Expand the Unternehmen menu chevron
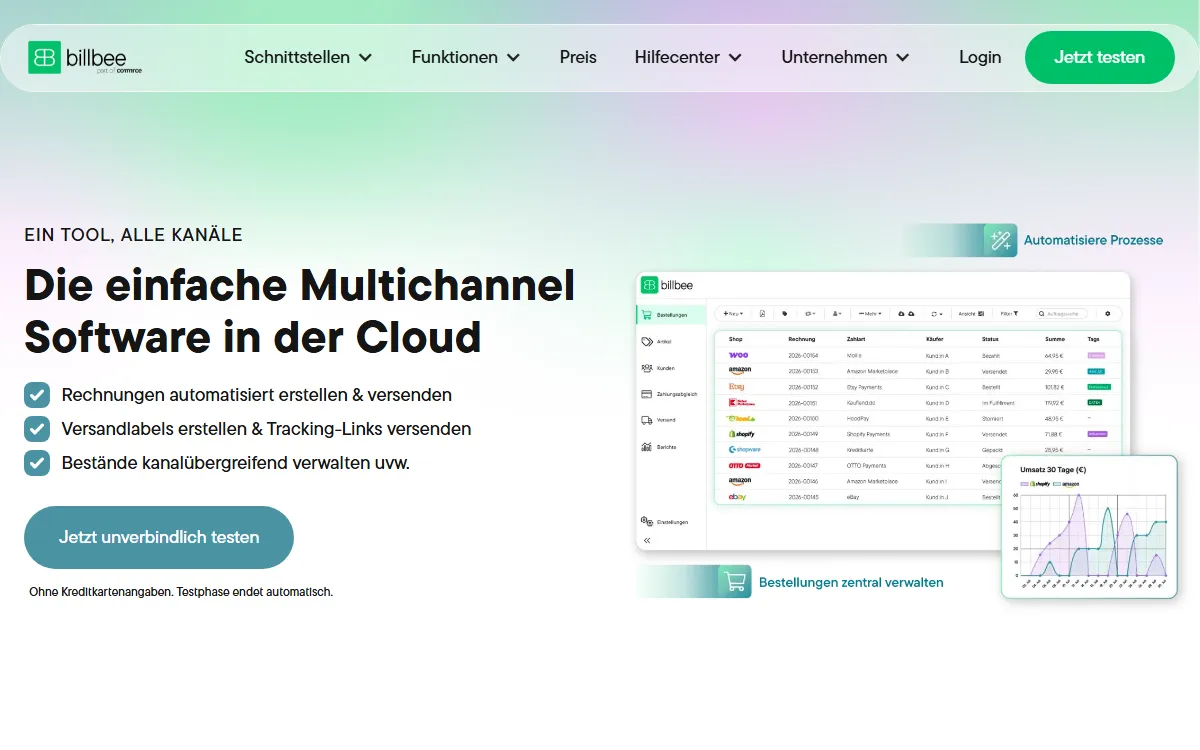 tap(902, 58)
